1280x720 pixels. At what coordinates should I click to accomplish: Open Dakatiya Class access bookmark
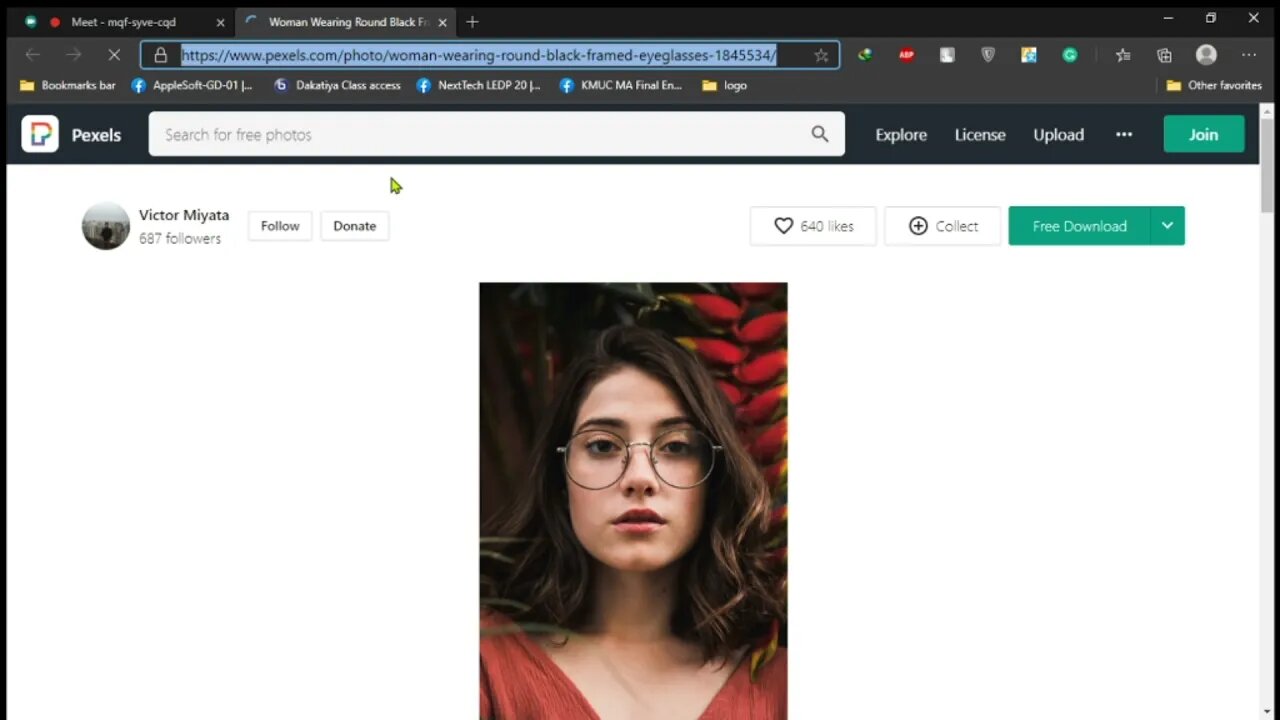pos(337,86)
